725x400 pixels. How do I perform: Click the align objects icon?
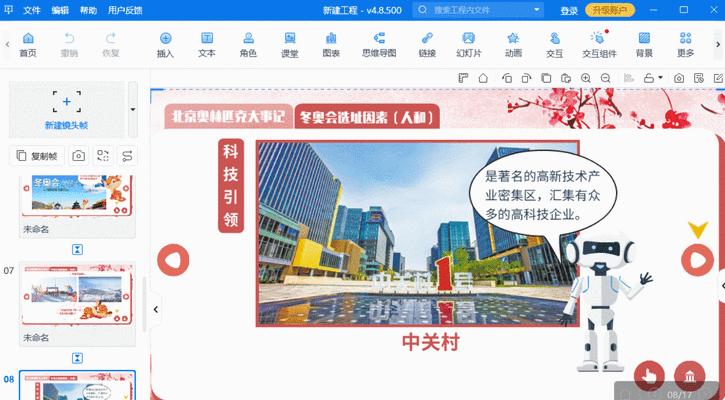[x=628, y=78]
